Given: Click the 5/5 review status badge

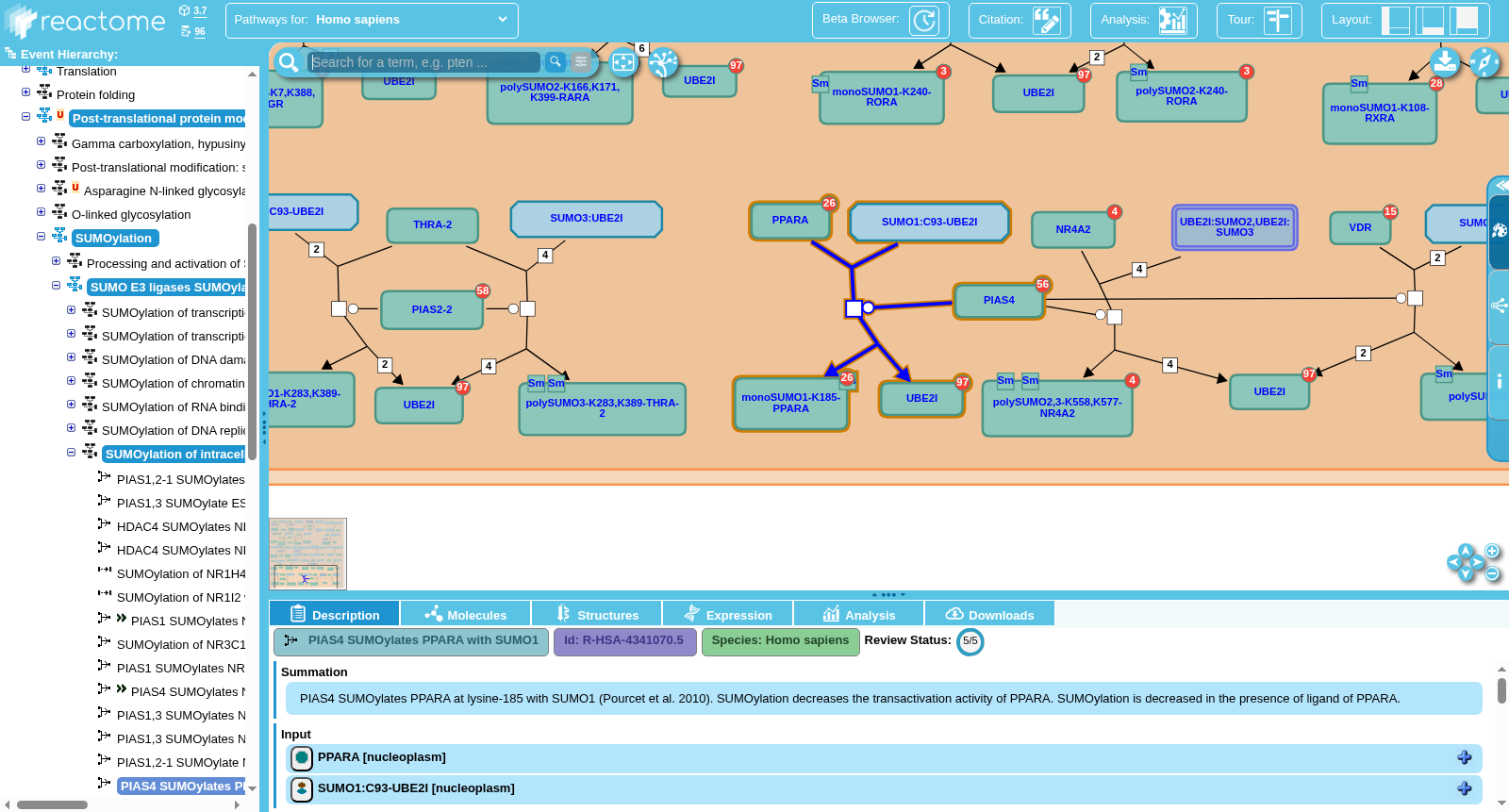Looking at the screenshot, I should click(970, 641).
